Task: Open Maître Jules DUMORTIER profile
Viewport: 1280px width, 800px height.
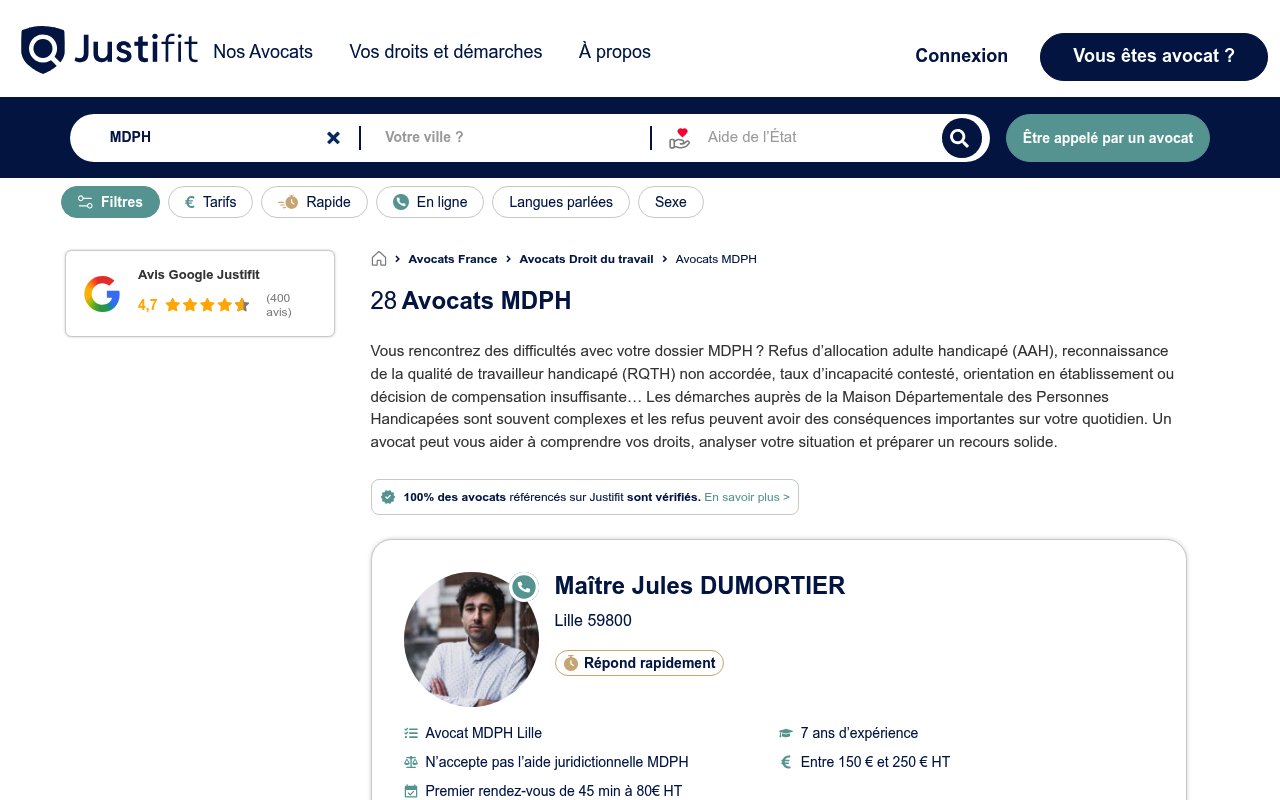Action: click(700, 586)
